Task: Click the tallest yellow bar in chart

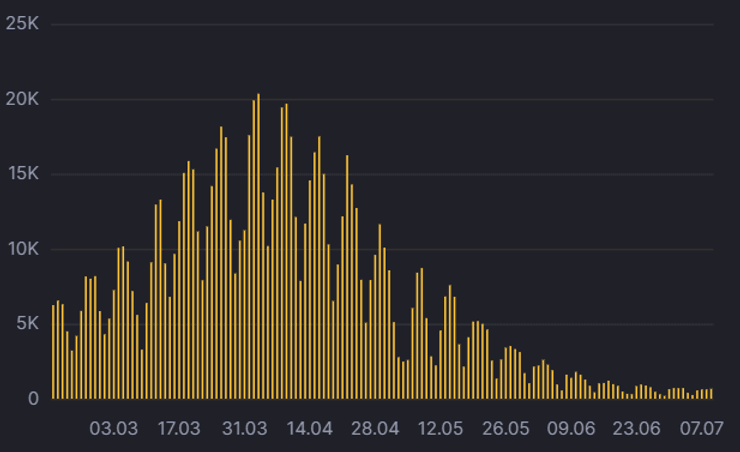Action: 258,250
